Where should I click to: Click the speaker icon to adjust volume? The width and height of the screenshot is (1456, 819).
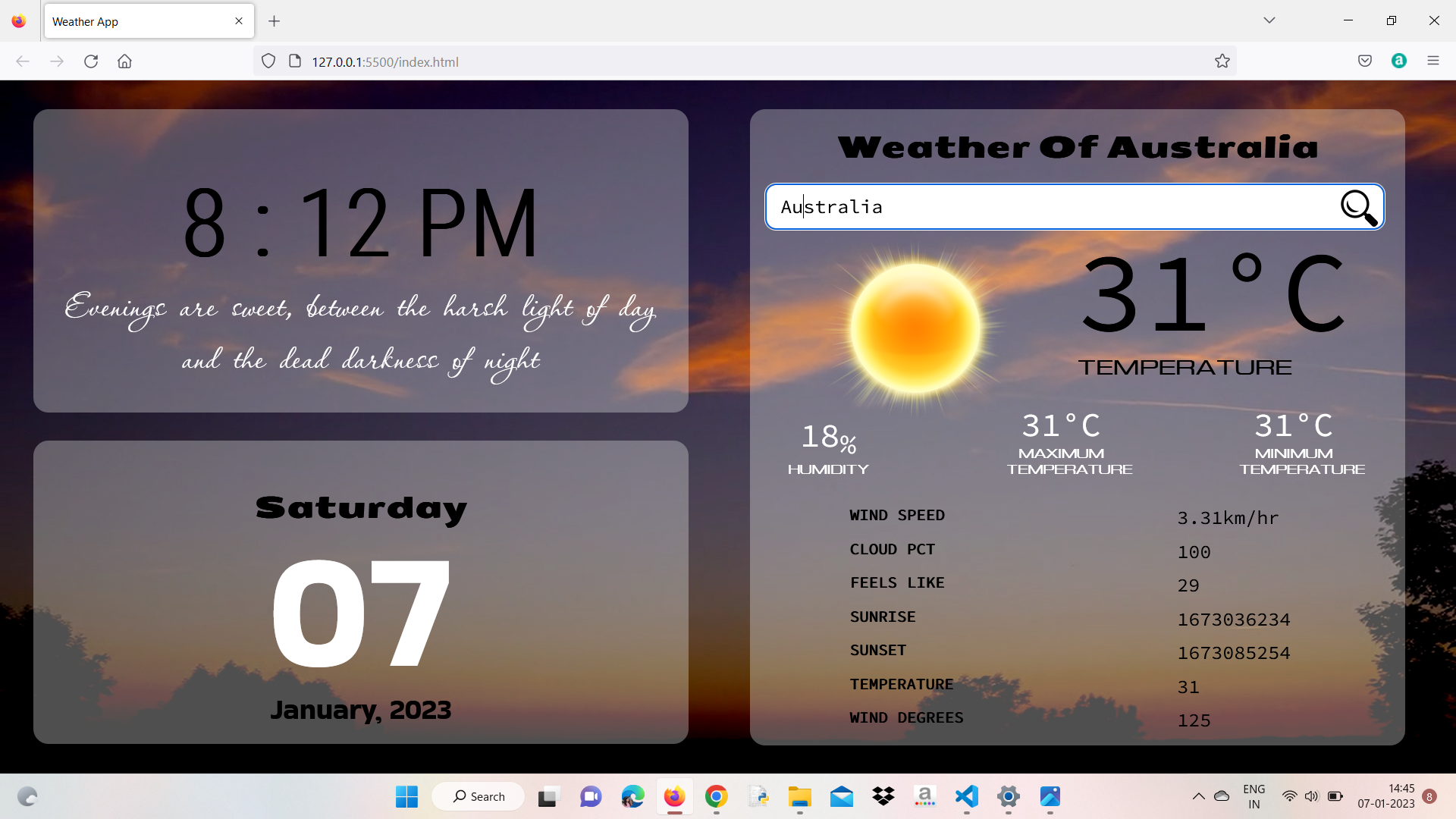click(1313, 797)
